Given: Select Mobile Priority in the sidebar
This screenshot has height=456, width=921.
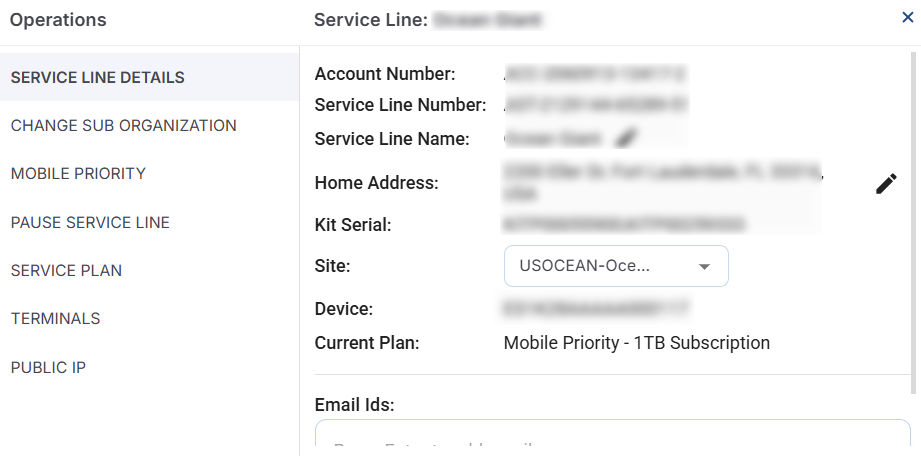Looking at the screenshot, I should pos(78,174).
